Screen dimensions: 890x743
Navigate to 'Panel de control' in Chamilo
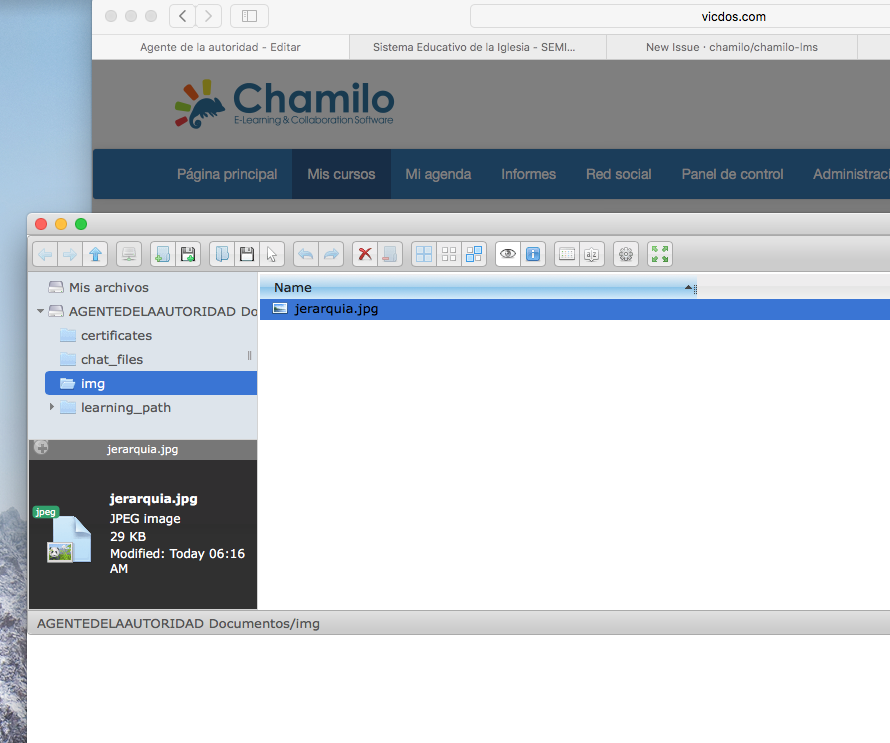pyautogui.click(x=731, y=173)
